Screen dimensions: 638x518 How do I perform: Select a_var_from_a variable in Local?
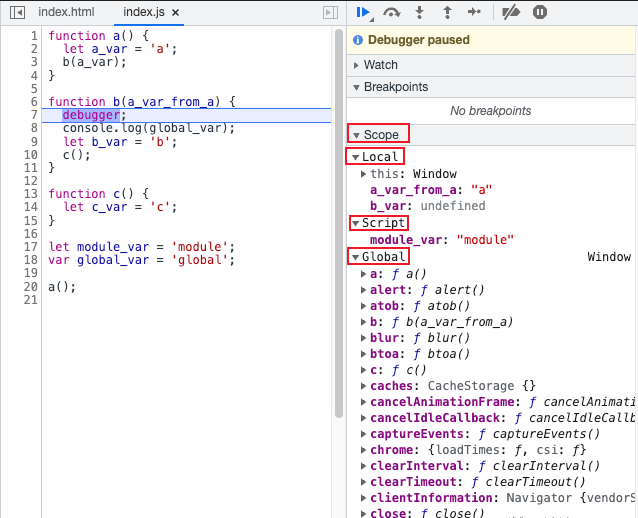click(x=431, y=190)
